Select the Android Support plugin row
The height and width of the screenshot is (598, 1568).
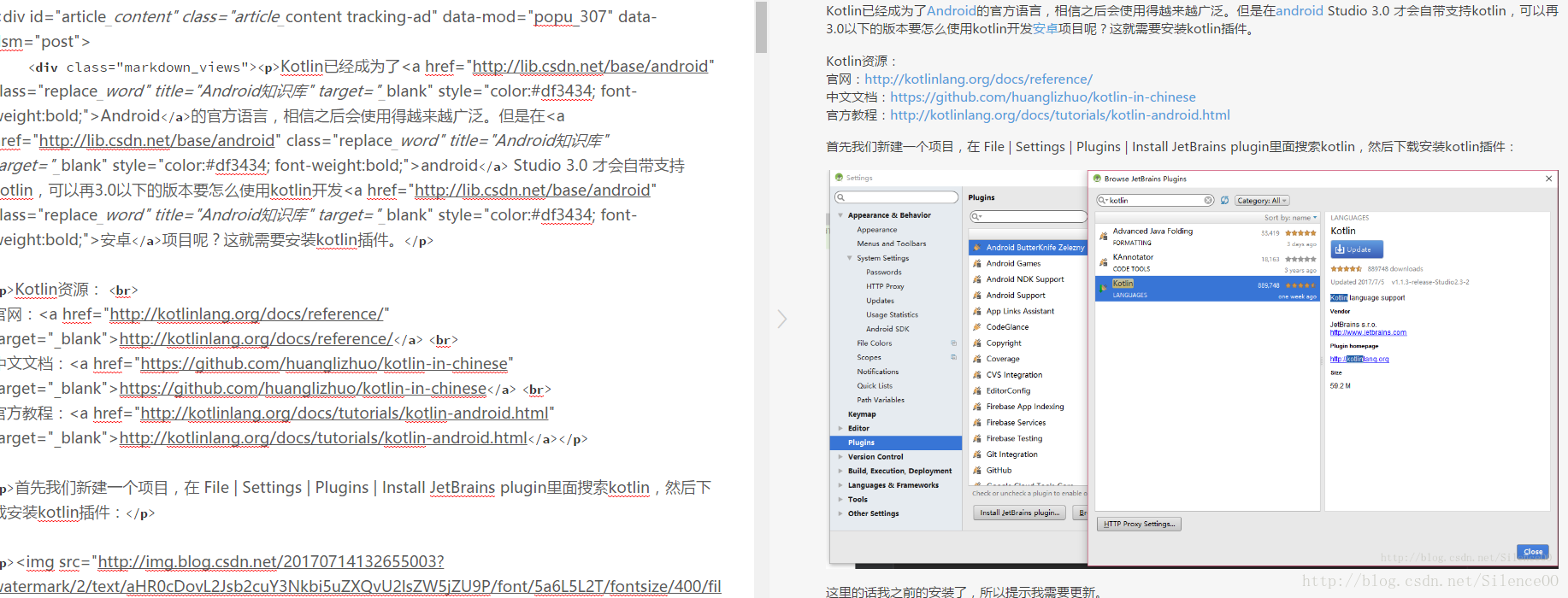pos(1028,296)
